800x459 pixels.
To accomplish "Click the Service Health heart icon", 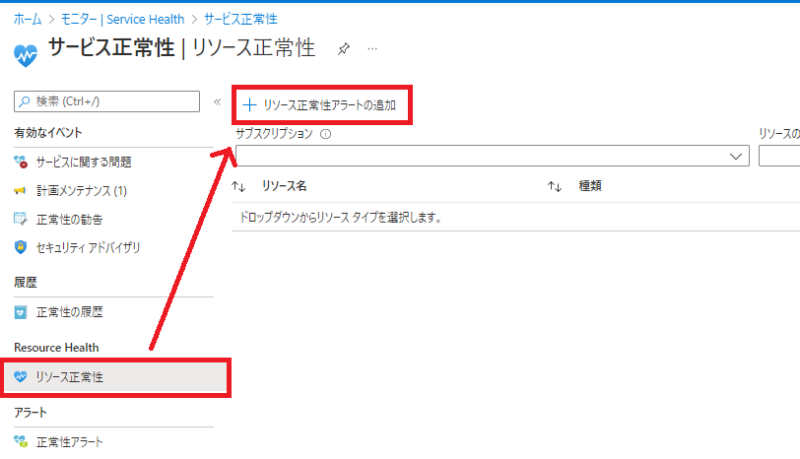I will pyautogui.click(x=25, y=56).
